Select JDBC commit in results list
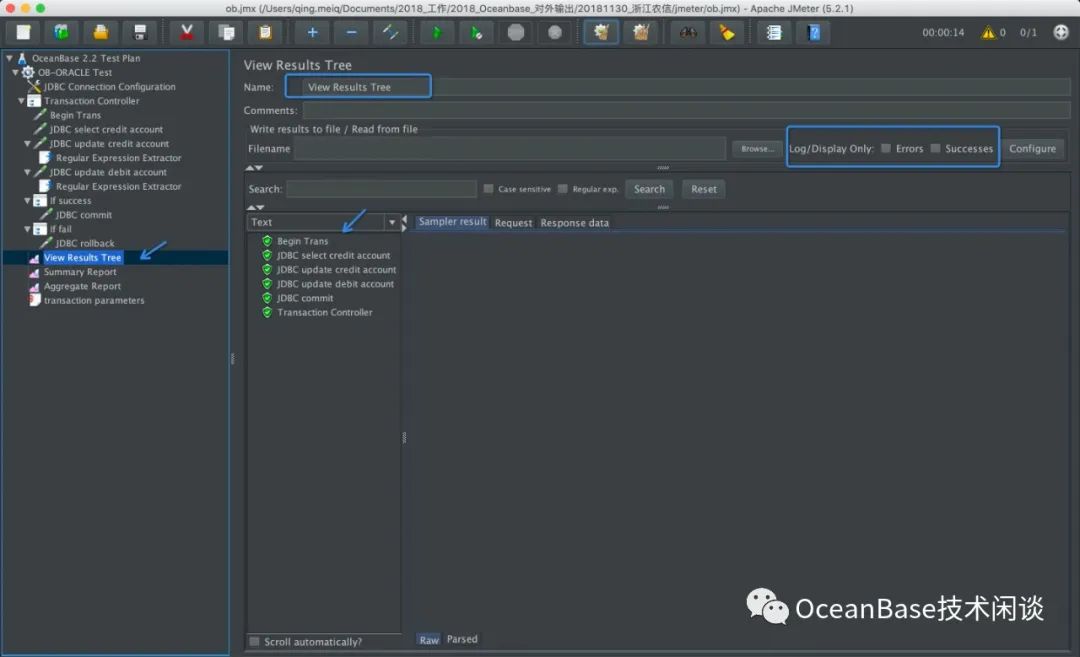The image size is (1080, 657). click(305, 298)
